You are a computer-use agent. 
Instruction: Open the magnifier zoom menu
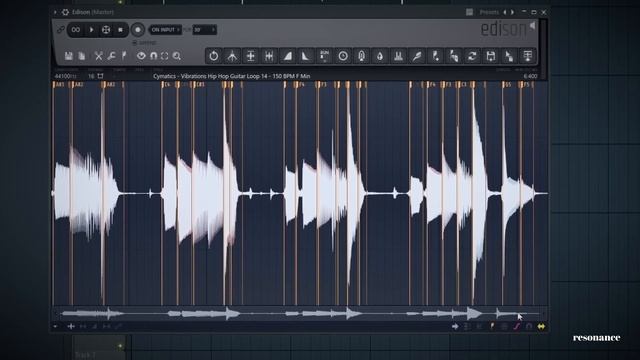click(x=177, y=56)
